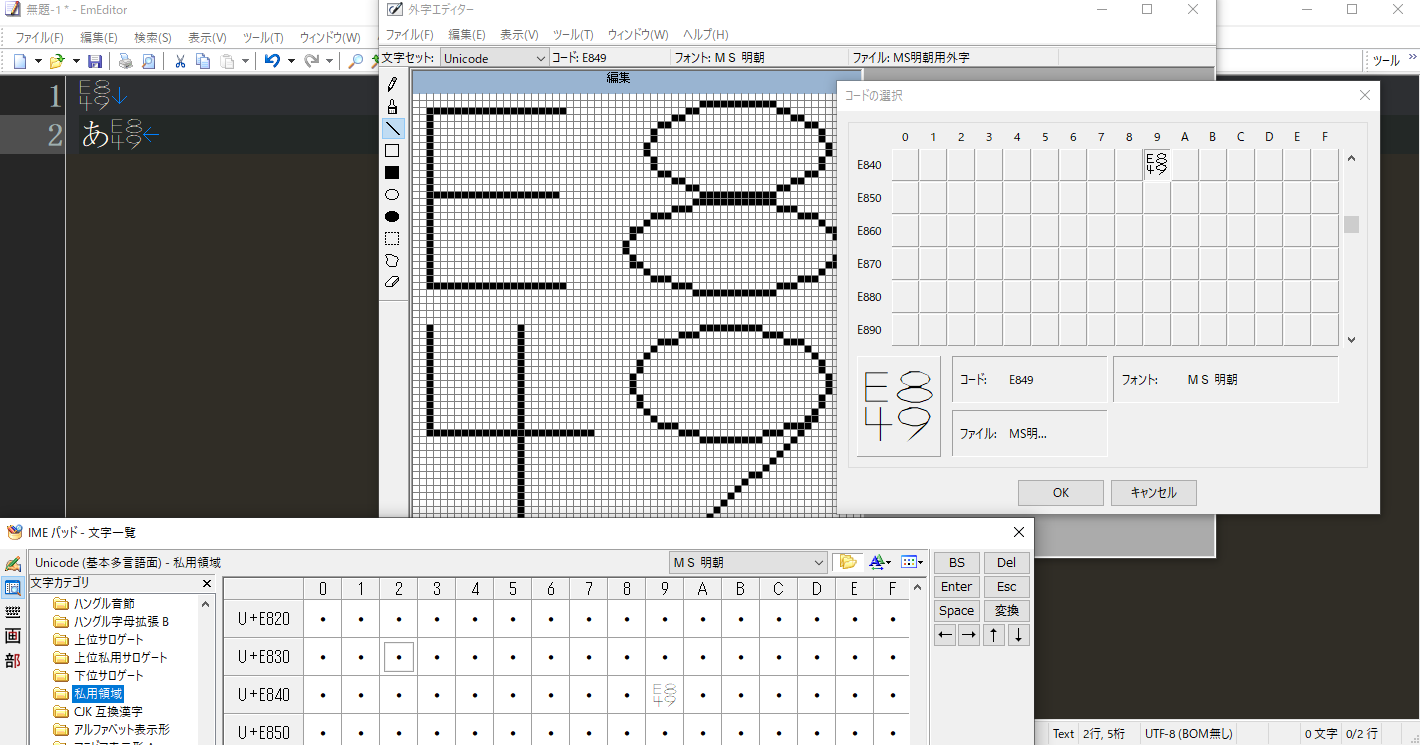Close the 文字カテゴリ pane
1420x745 pixels.
tap(207, 583)
